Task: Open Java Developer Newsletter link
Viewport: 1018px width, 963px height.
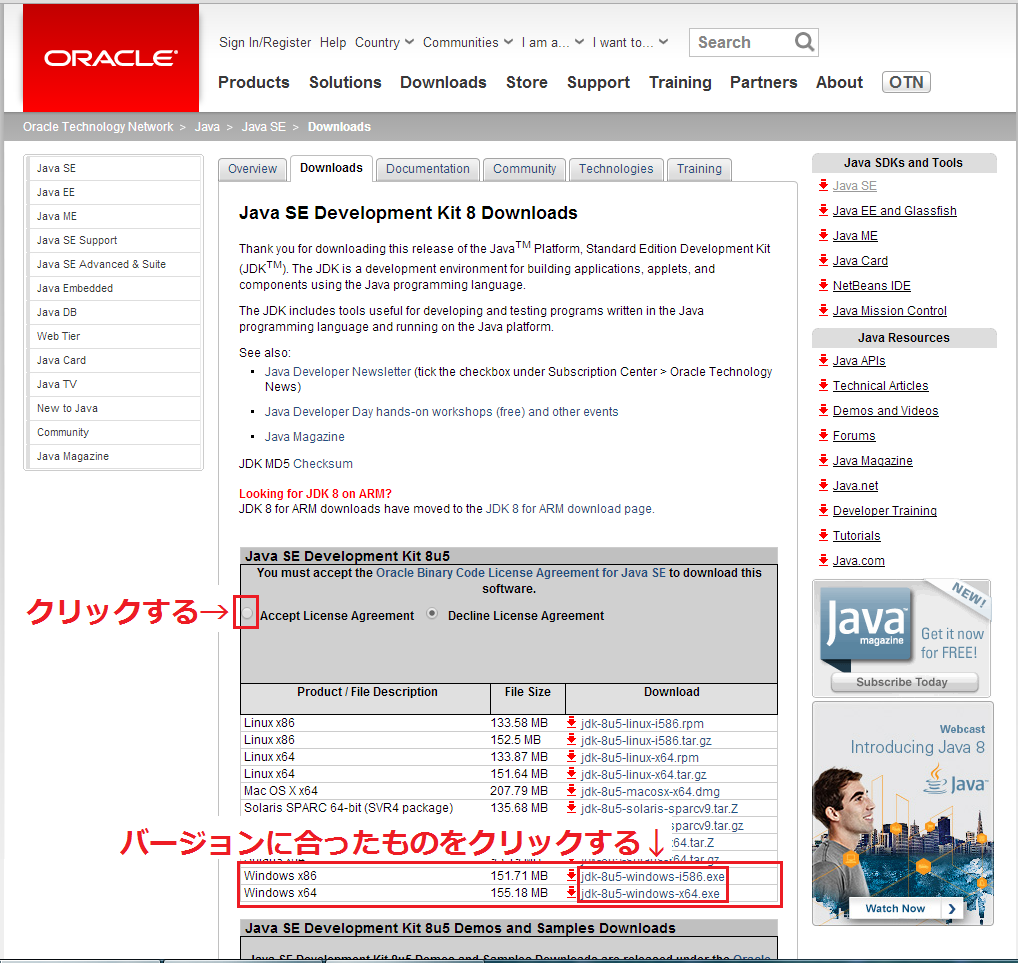Action: click(x=338, y=371)
